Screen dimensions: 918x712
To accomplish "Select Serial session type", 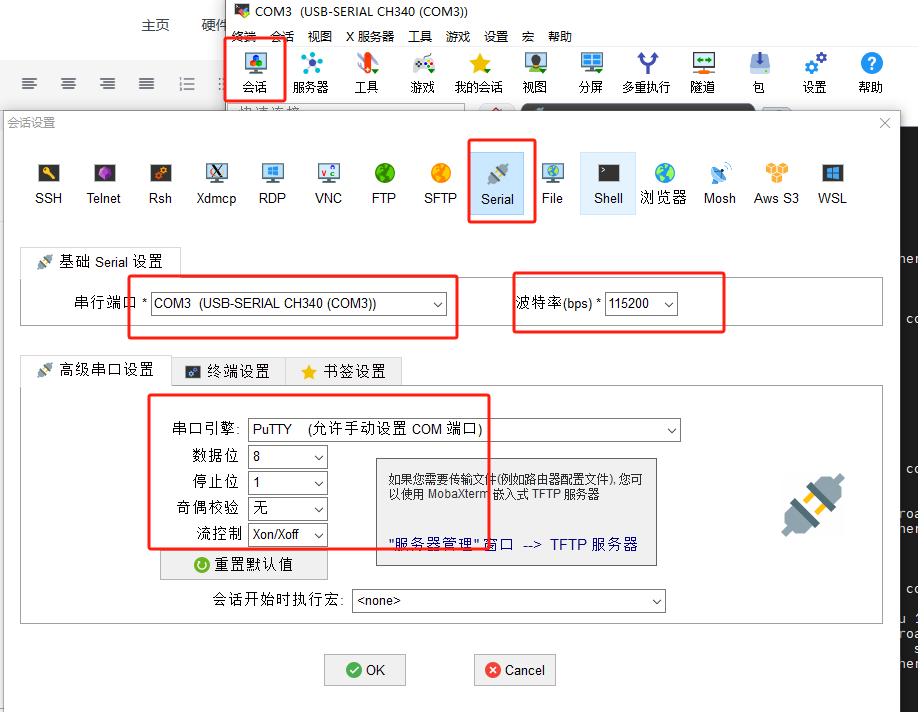I will [498, 184].
